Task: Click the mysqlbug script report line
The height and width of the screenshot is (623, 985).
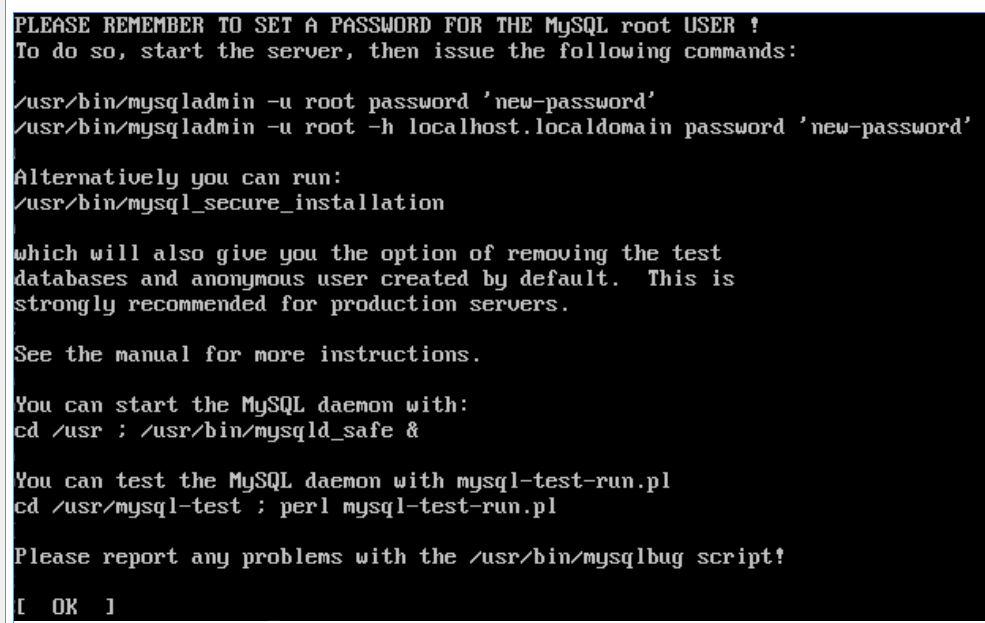Action: coord(400,557)
